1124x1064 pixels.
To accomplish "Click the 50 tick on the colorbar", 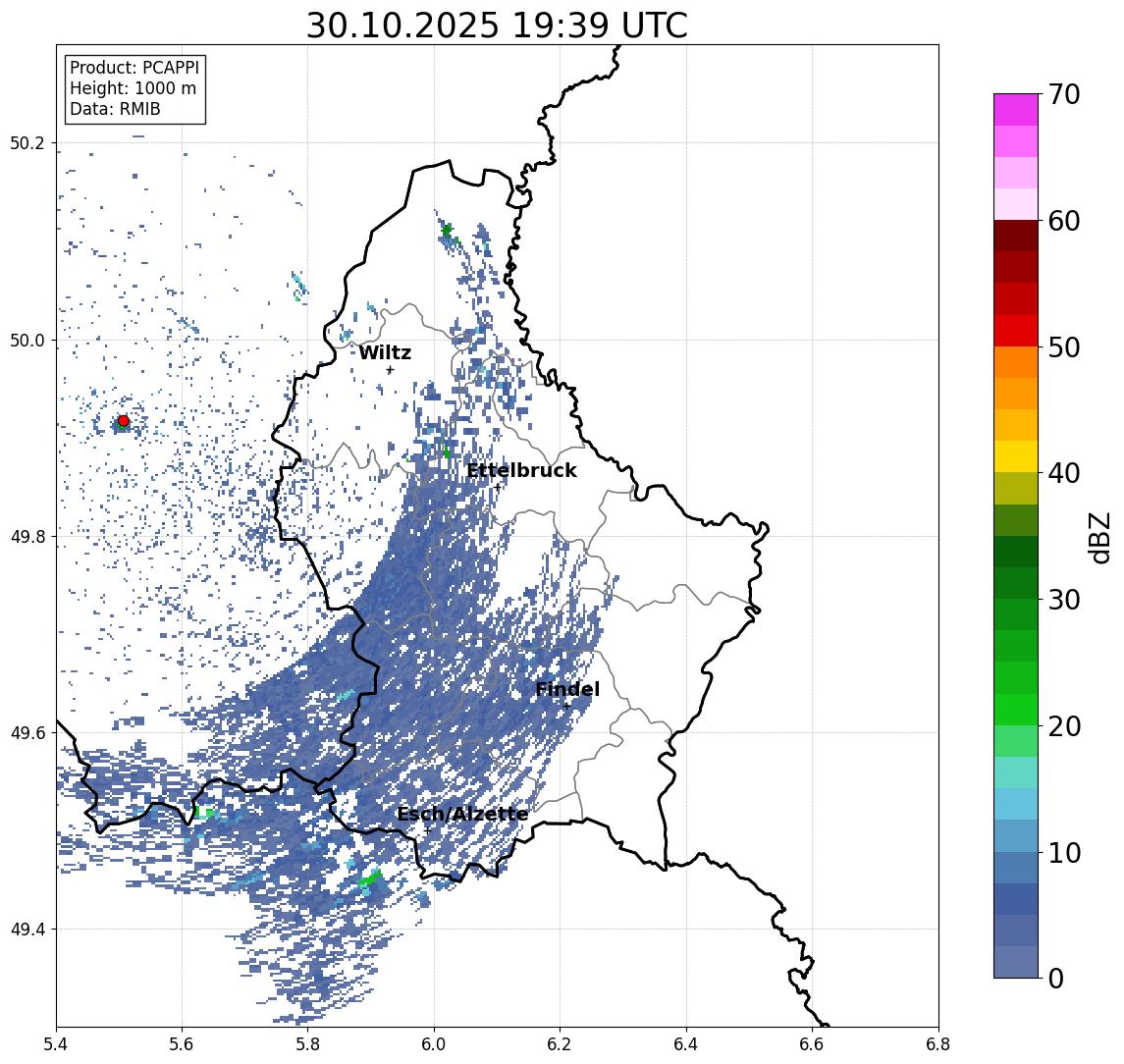I will pyautogui.click(x=1064, y=347).
